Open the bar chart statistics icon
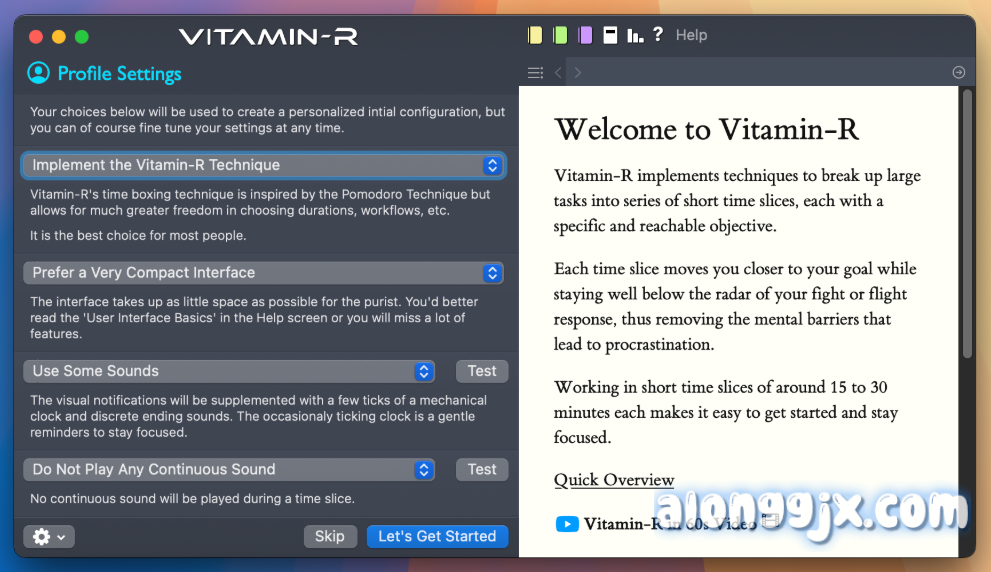Screen dimensions: 991x572 (x=634, y=35)
